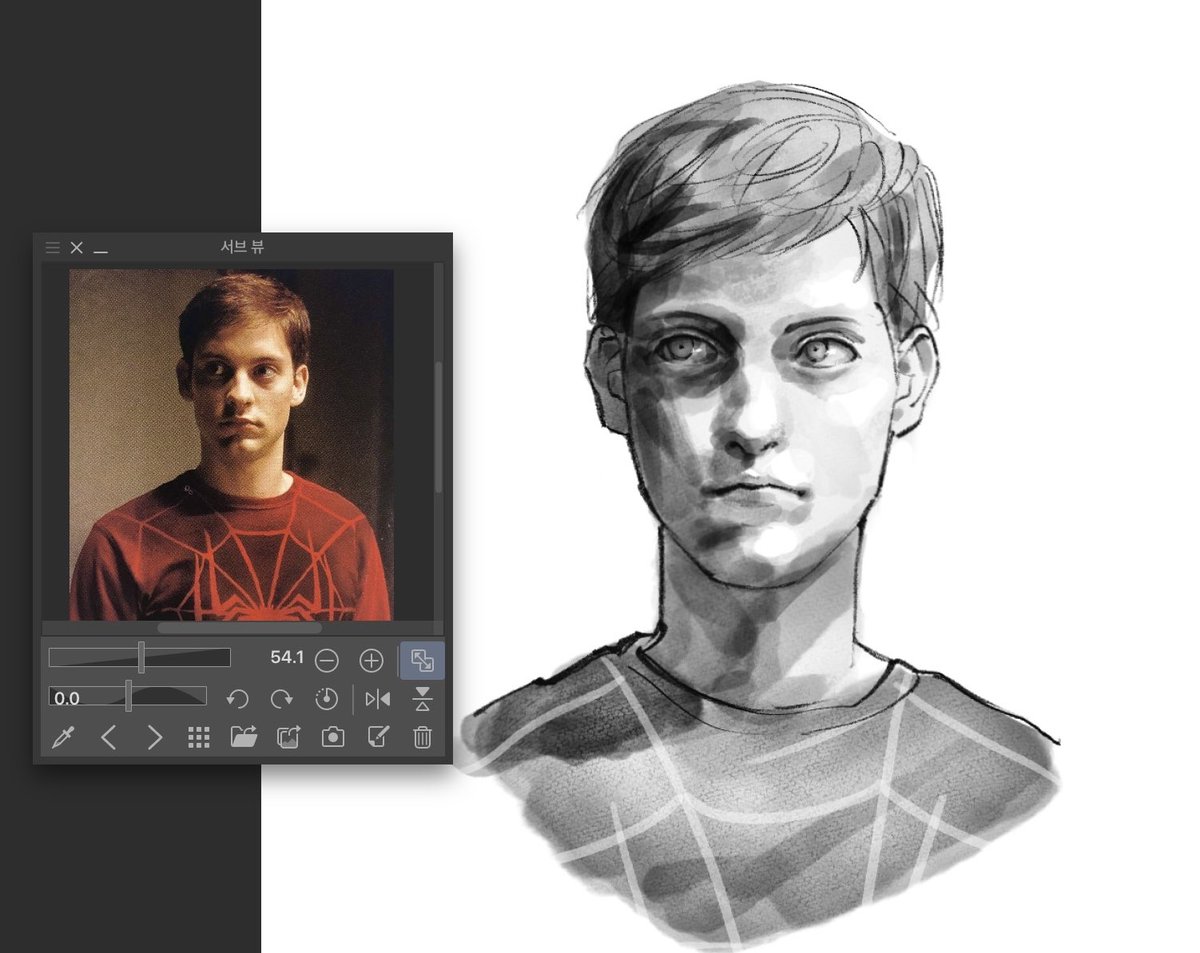
Task: Close the Sub View panel
Action: tap(77, 248)
